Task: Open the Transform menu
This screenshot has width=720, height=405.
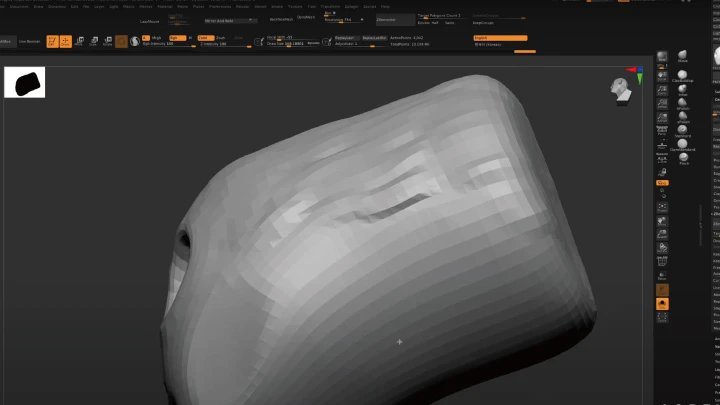Action: tap(330, 6)
